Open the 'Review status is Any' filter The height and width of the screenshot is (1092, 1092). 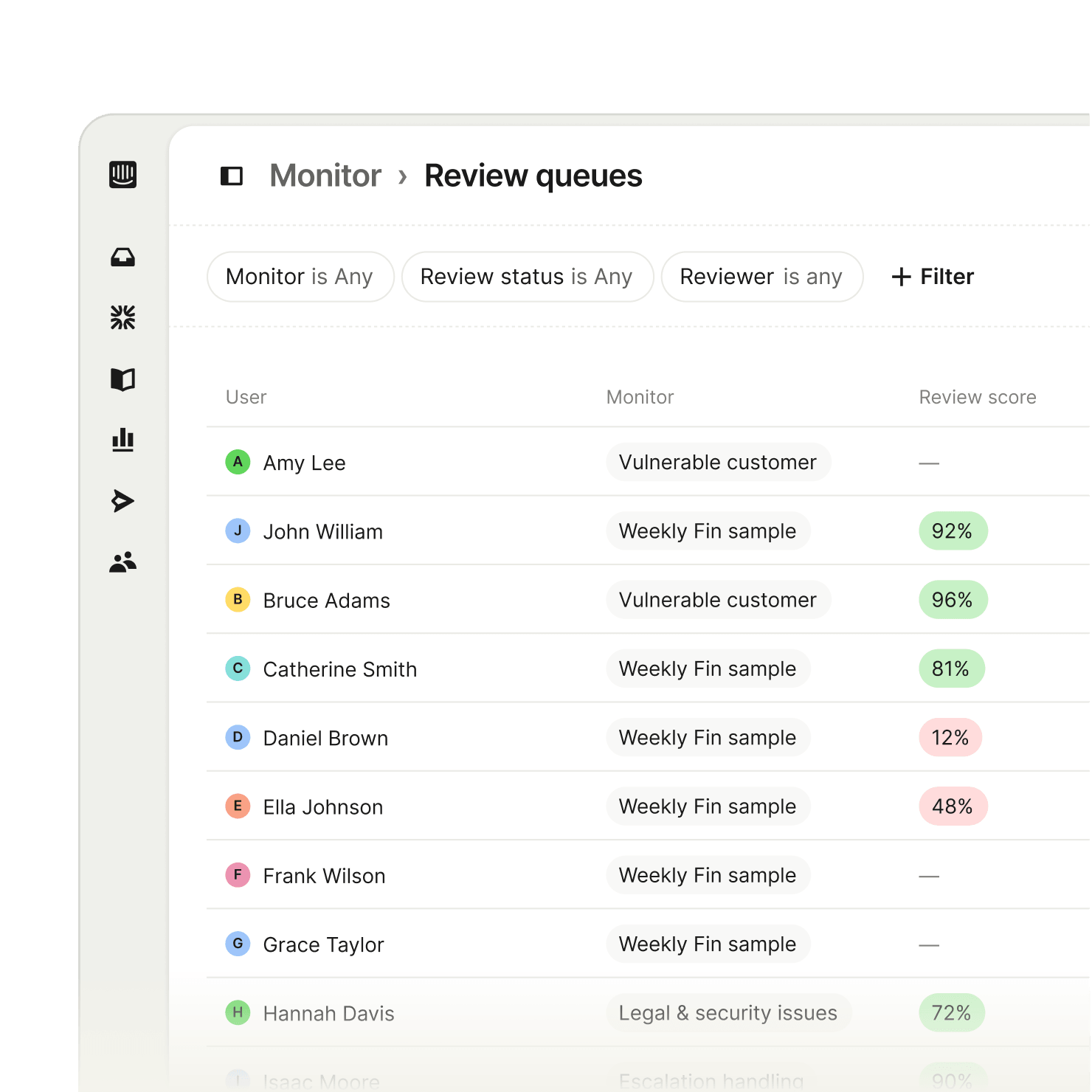coord(527,277)
